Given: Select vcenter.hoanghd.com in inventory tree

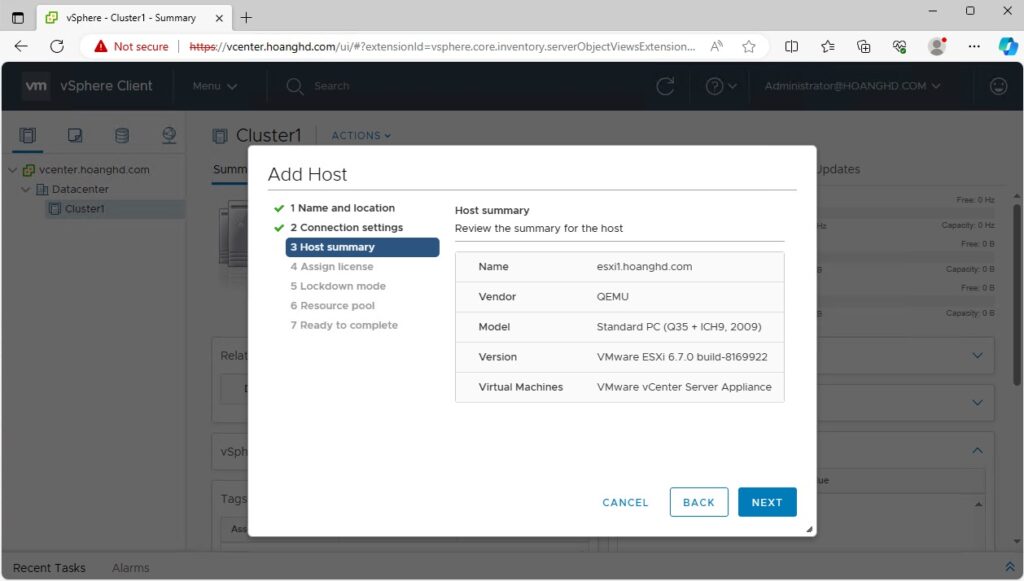Looking at the screenshot, I should tap(94, 170).
